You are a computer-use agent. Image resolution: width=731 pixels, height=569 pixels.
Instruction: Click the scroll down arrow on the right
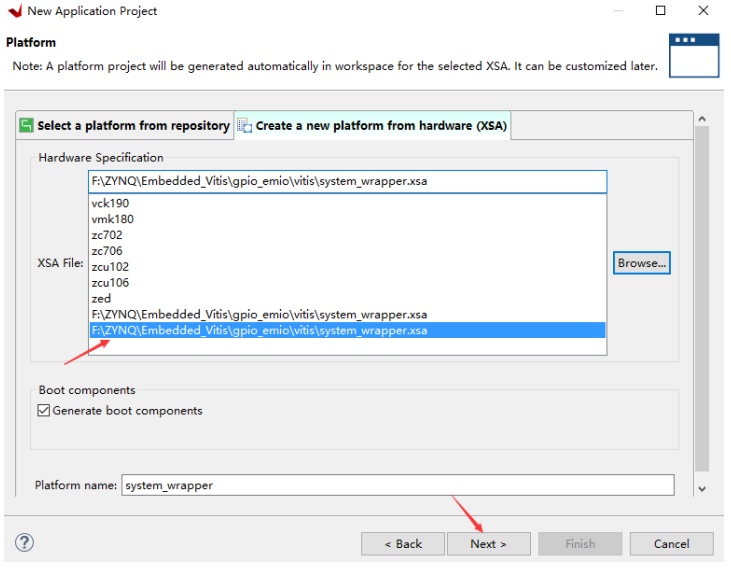[702, 489]
